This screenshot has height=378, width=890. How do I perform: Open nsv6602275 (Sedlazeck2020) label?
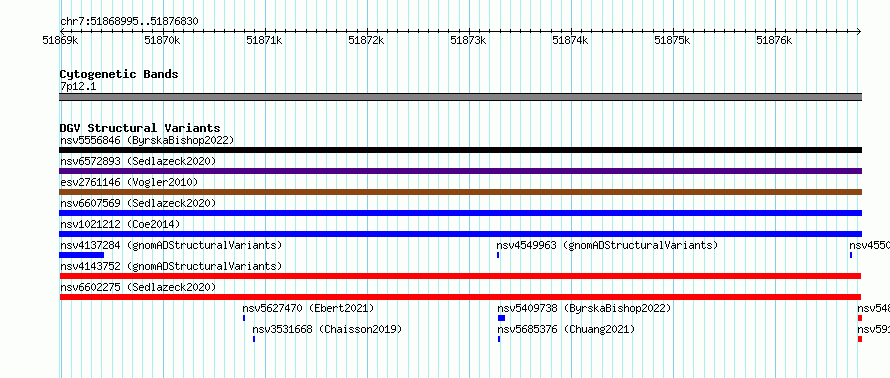(138, 287)
